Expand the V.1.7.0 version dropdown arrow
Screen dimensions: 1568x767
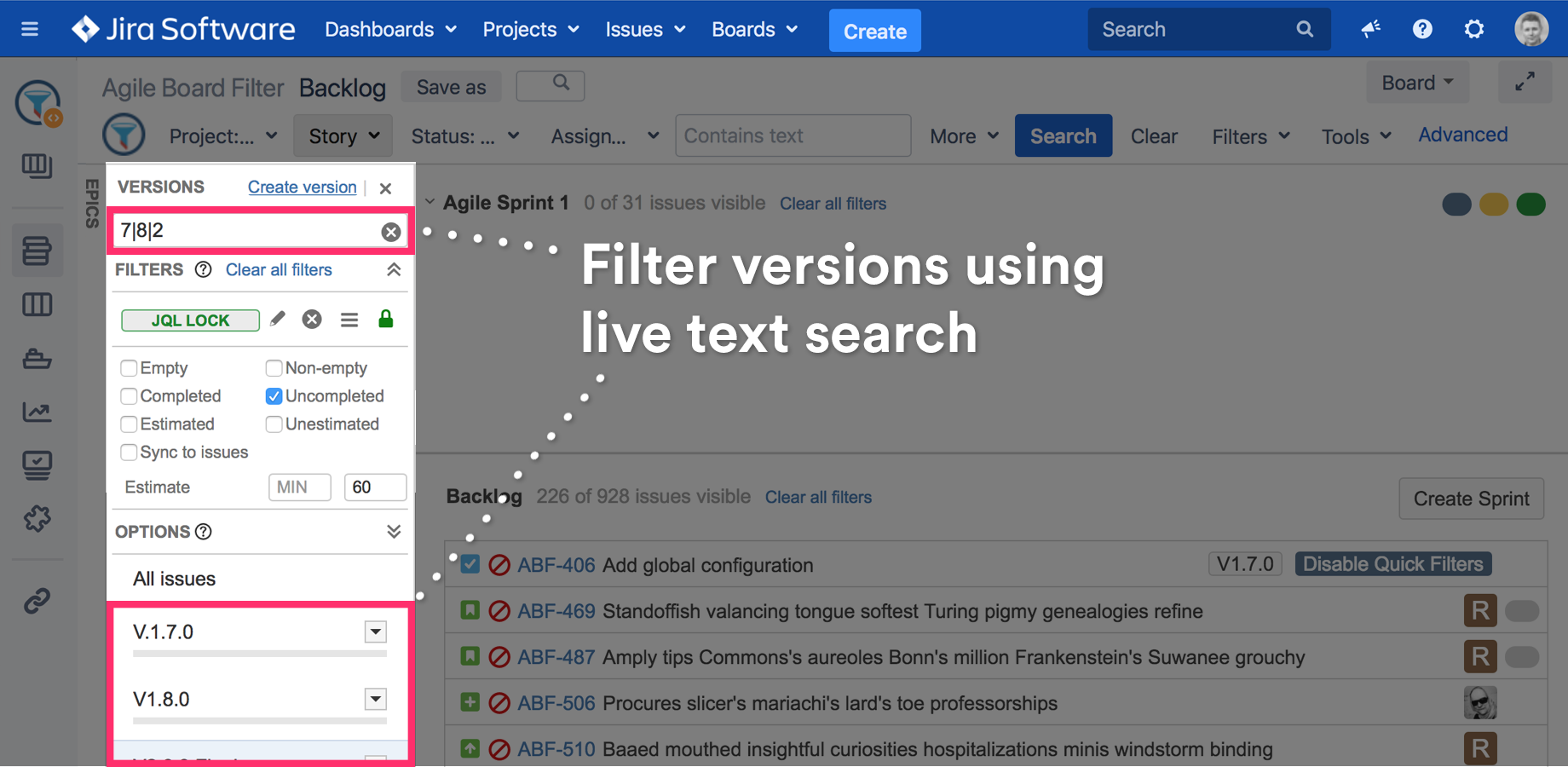[x=375, y=631]
